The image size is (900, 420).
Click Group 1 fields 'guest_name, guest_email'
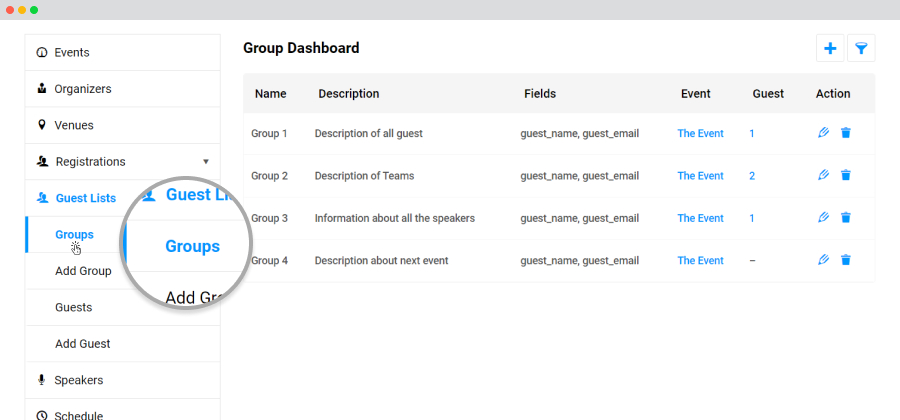point(580,133)
